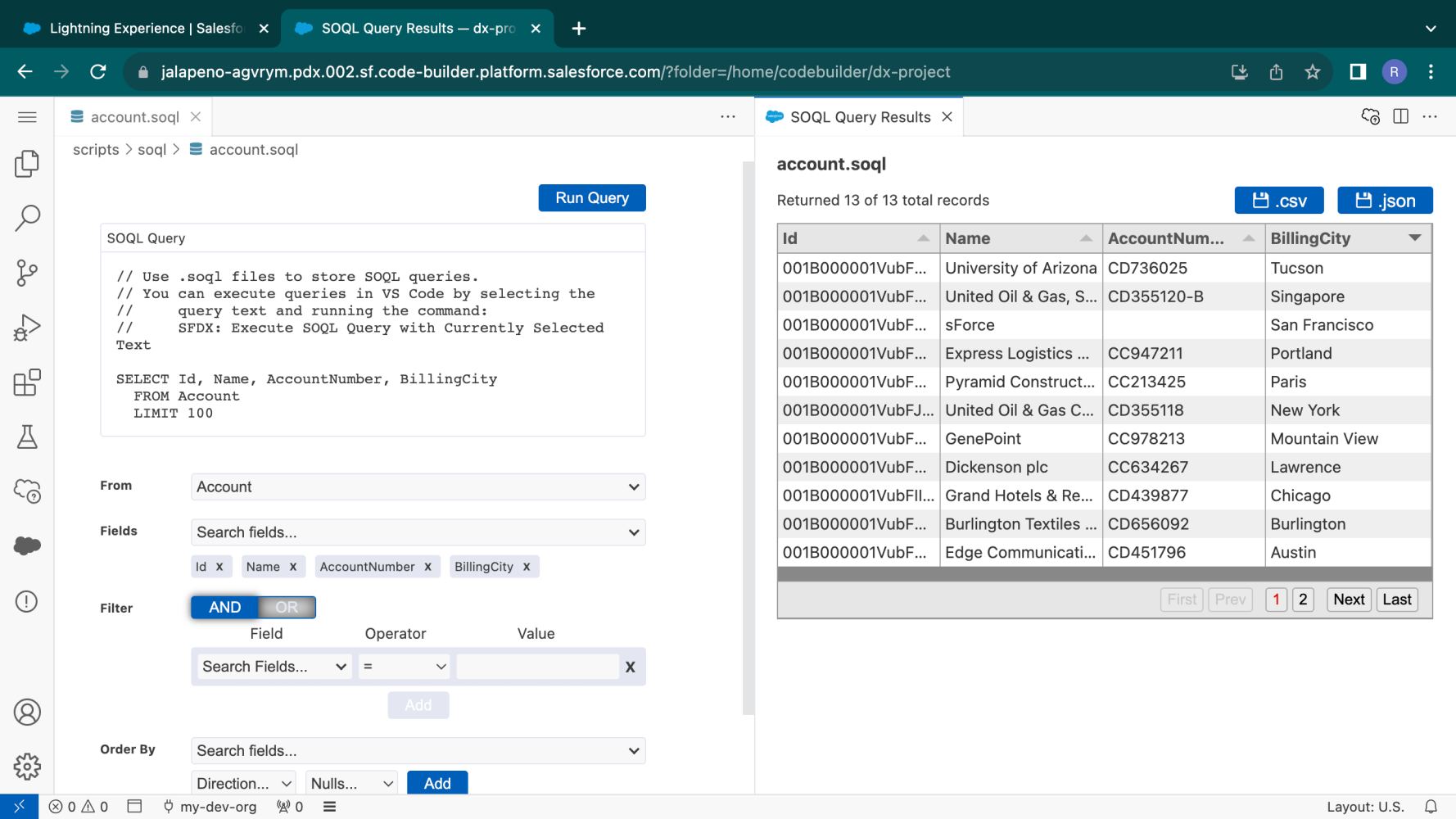Image resolution: width=1456 pixels, height=819 pixels.
Task: Click the Run Query button
Action: tap(592, 197)
